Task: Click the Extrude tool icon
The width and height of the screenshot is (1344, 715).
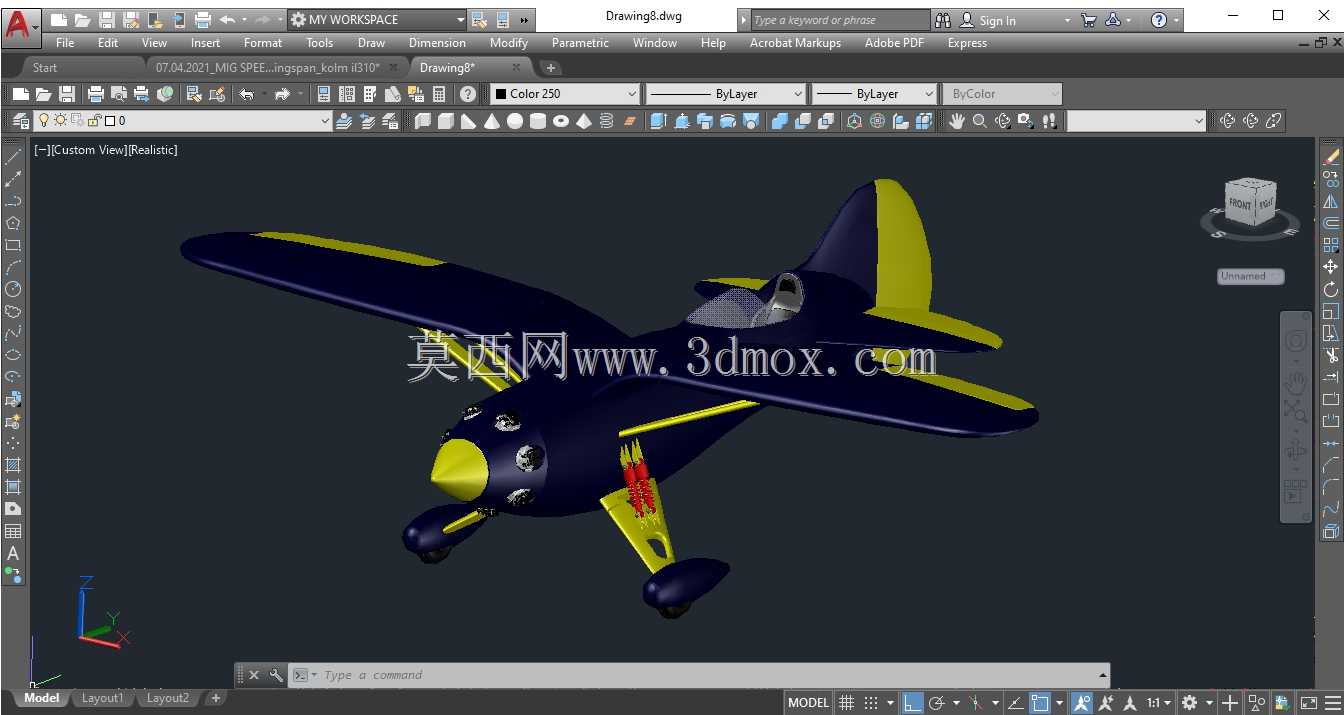Action: (658, 121)
